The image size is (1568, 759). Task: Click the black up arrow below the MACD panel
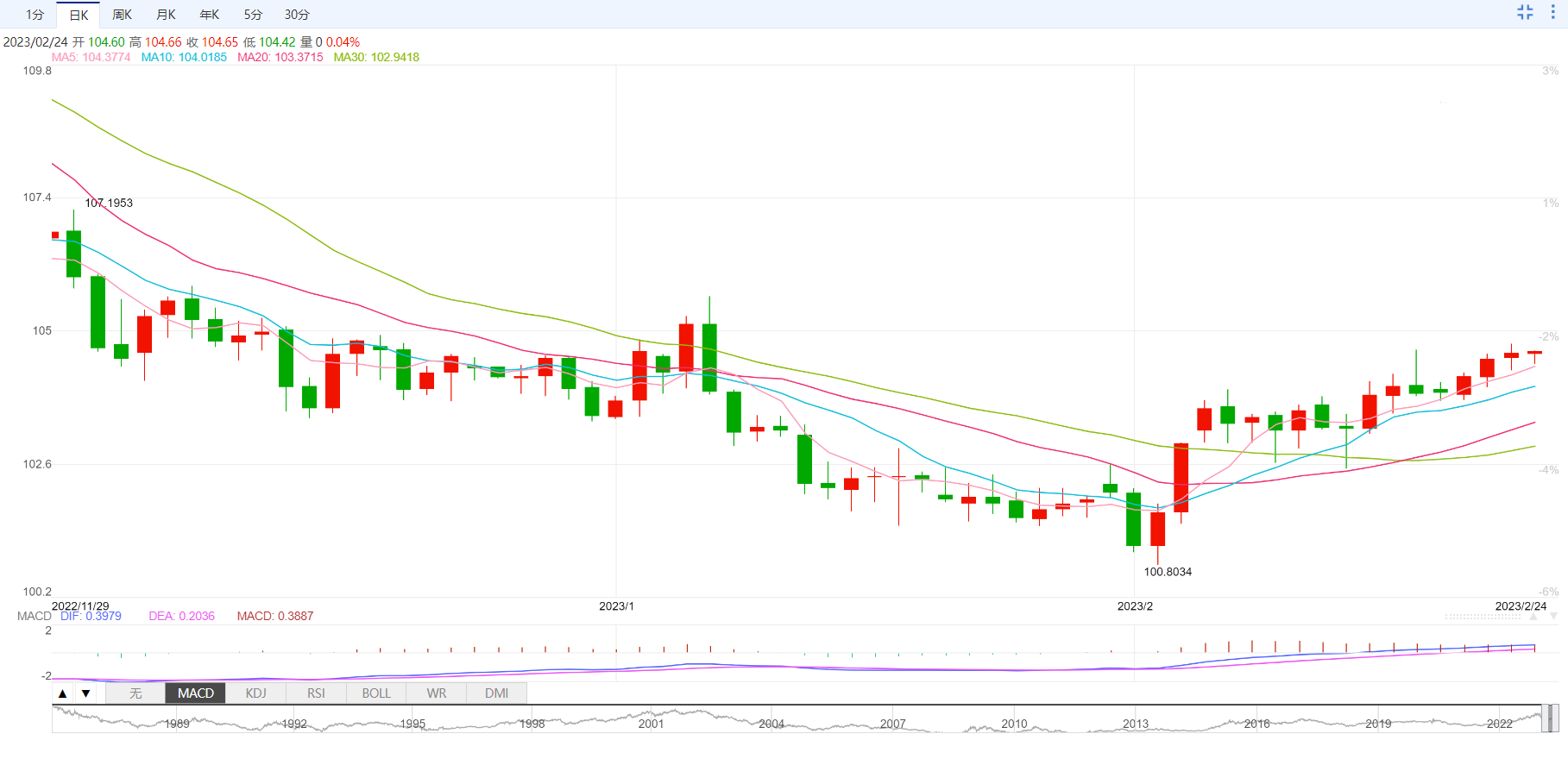pos(62,693)
